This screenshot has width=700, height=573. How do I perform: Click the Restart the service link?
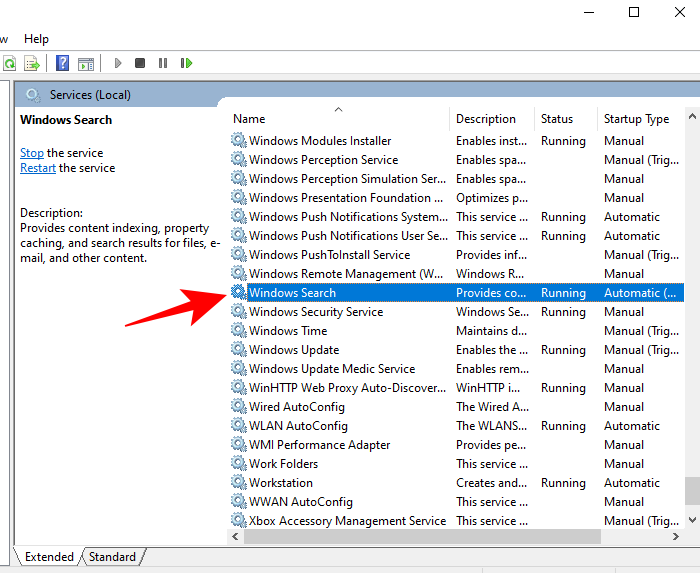[38, 168]
